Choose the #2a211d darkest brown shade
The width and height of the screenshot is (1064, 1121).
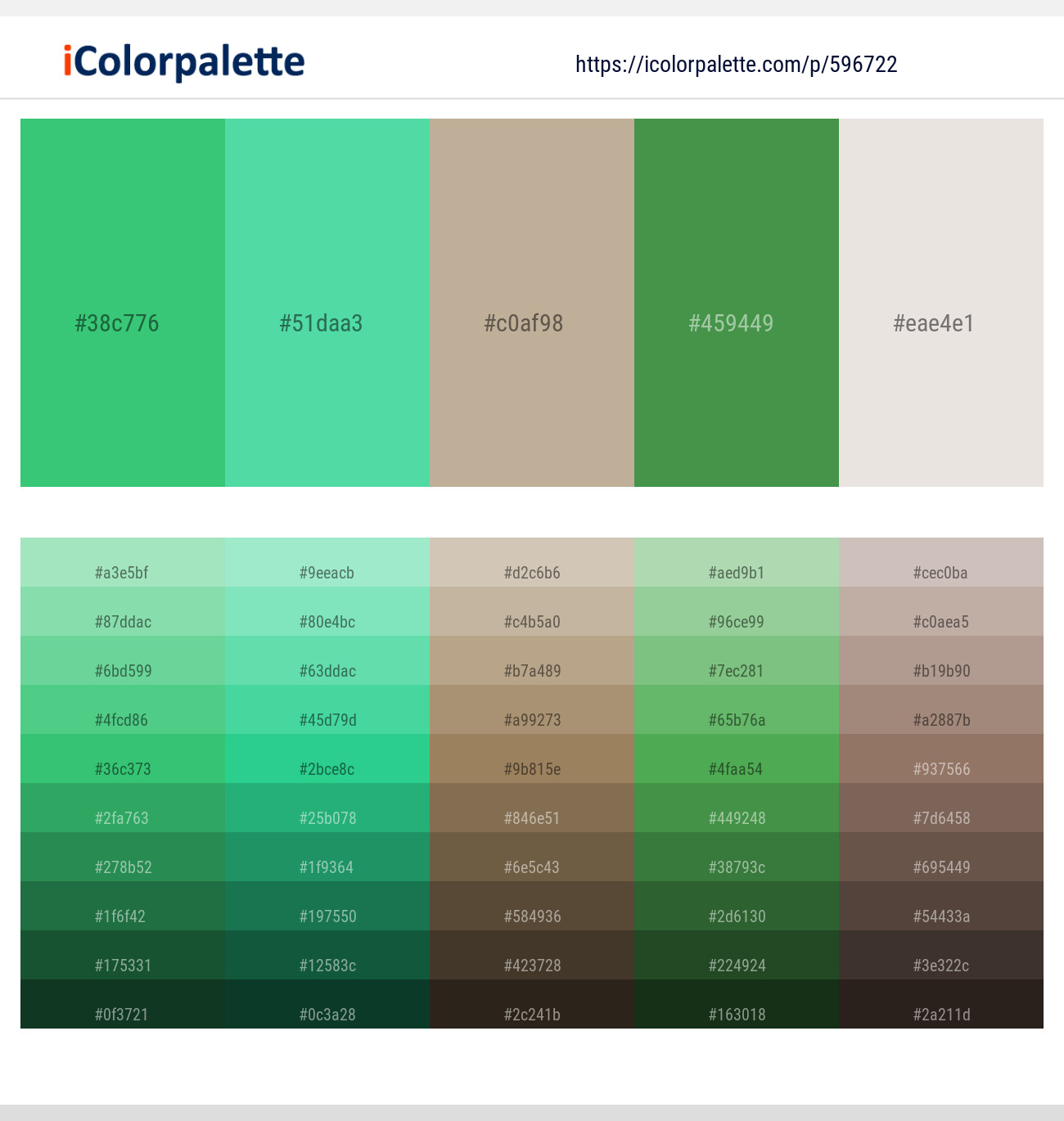pyautogui.click(x=941, y=1005)
